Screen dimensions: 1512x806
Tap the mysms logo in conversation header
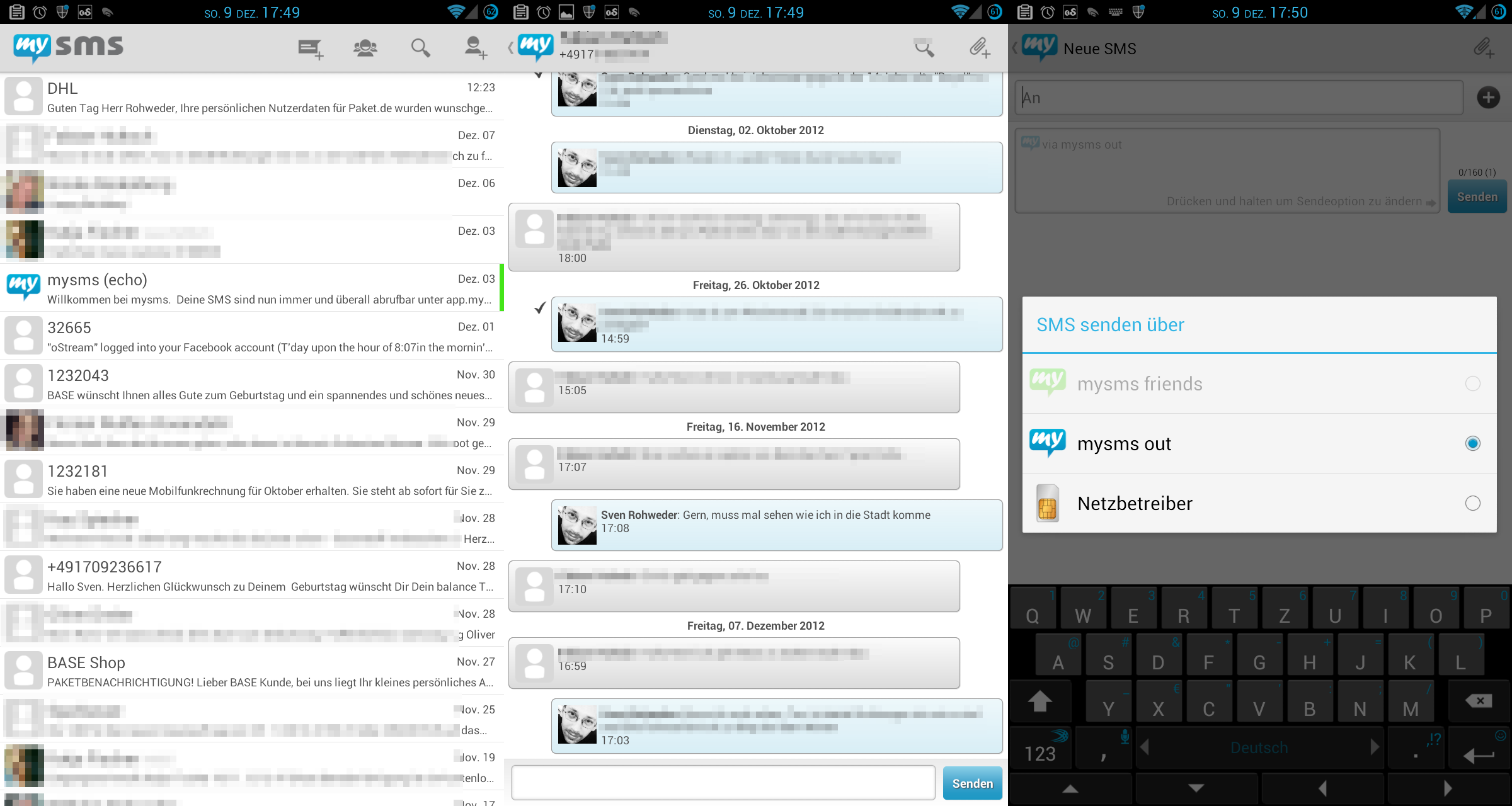(x=535, y=47)
